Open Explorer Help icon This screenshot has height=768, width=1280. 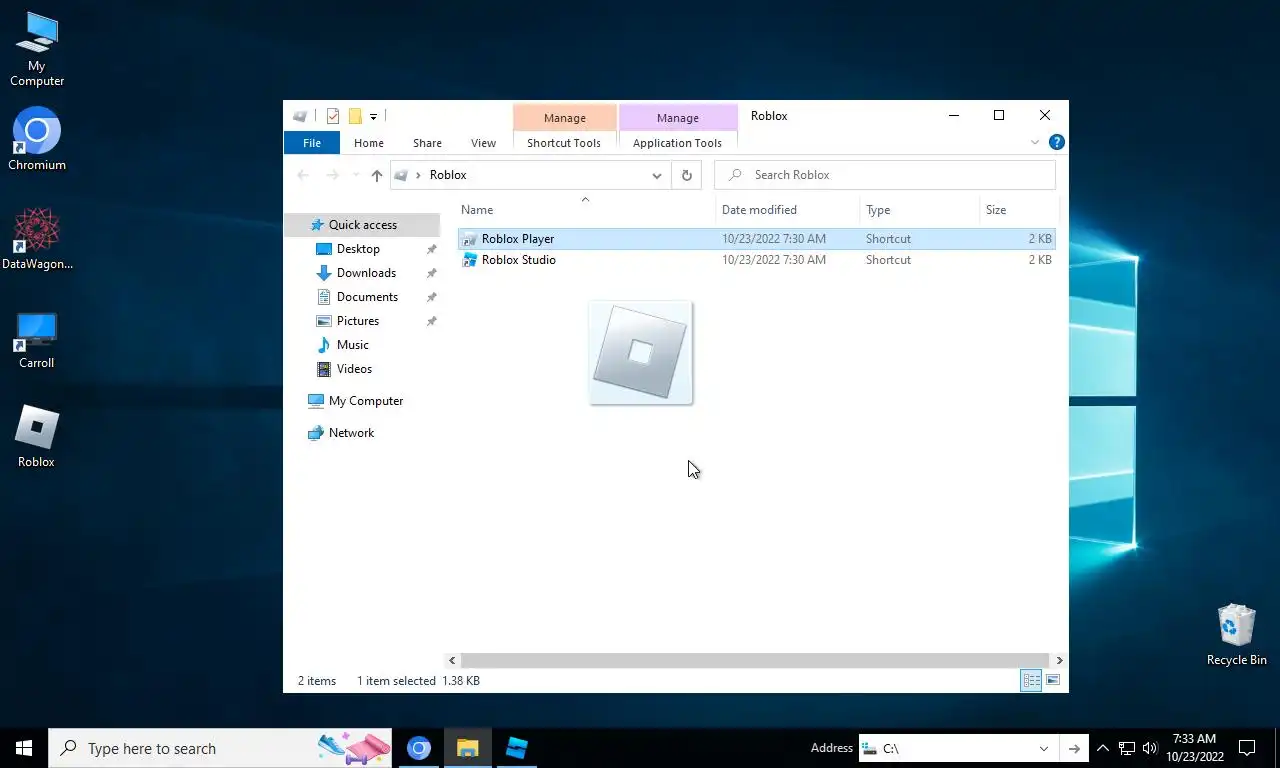[1056, 143]
